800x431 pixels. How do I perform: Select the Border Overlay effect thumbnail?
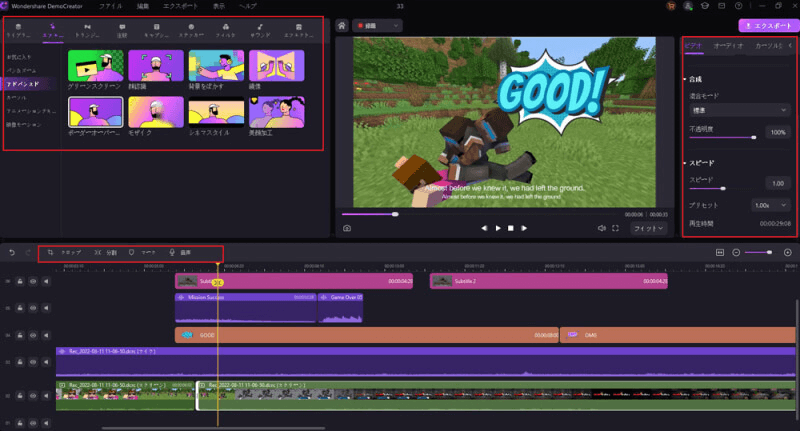coord(95,112)
